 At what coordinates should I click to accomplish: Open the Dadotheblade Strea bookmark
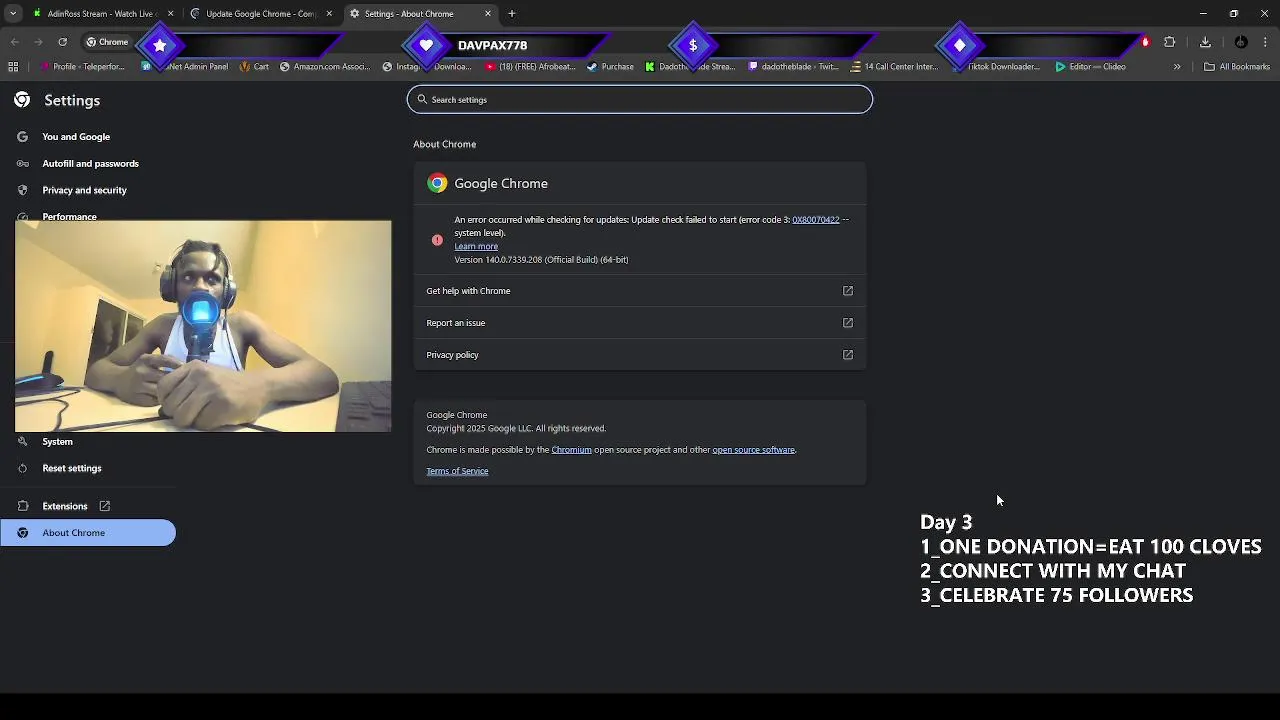[690, 67]
